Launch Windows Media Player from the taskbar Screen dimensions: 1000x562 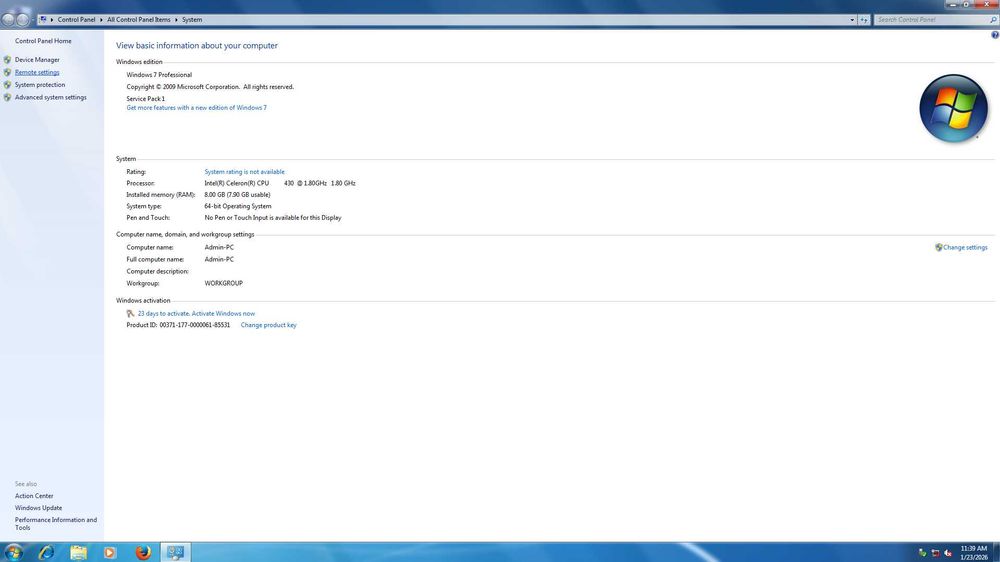[110, 552]
